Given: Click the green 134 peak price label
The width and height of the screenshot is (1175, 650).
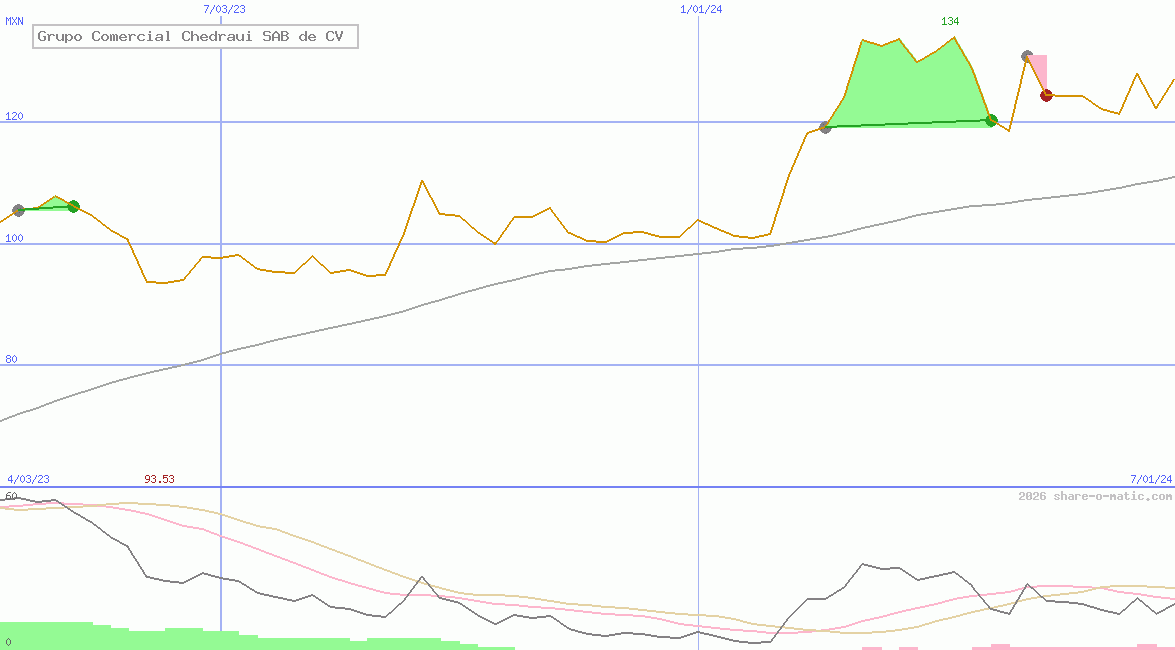Looking at the screenshot, I should point(950,21).
